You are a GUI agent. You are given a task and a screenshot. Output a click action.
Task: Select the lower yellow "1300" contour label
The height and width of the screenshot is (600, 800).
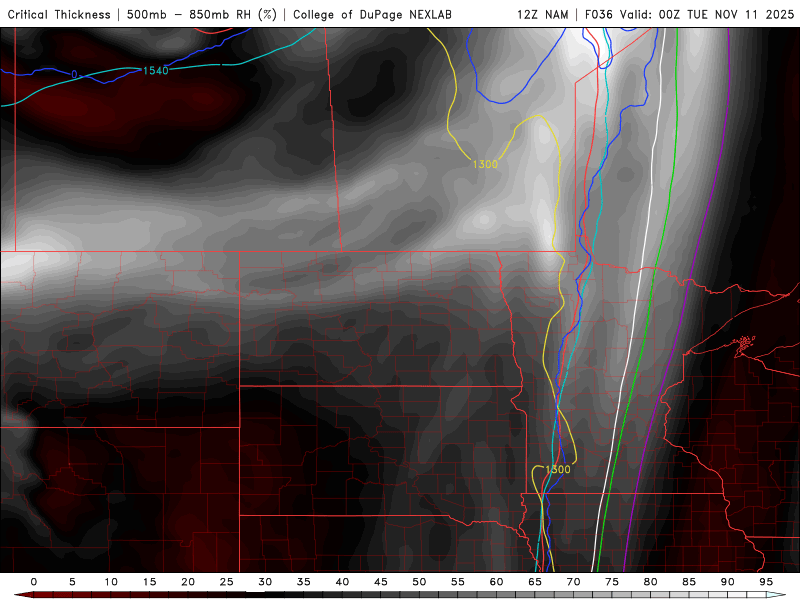[x=558, y=469]
